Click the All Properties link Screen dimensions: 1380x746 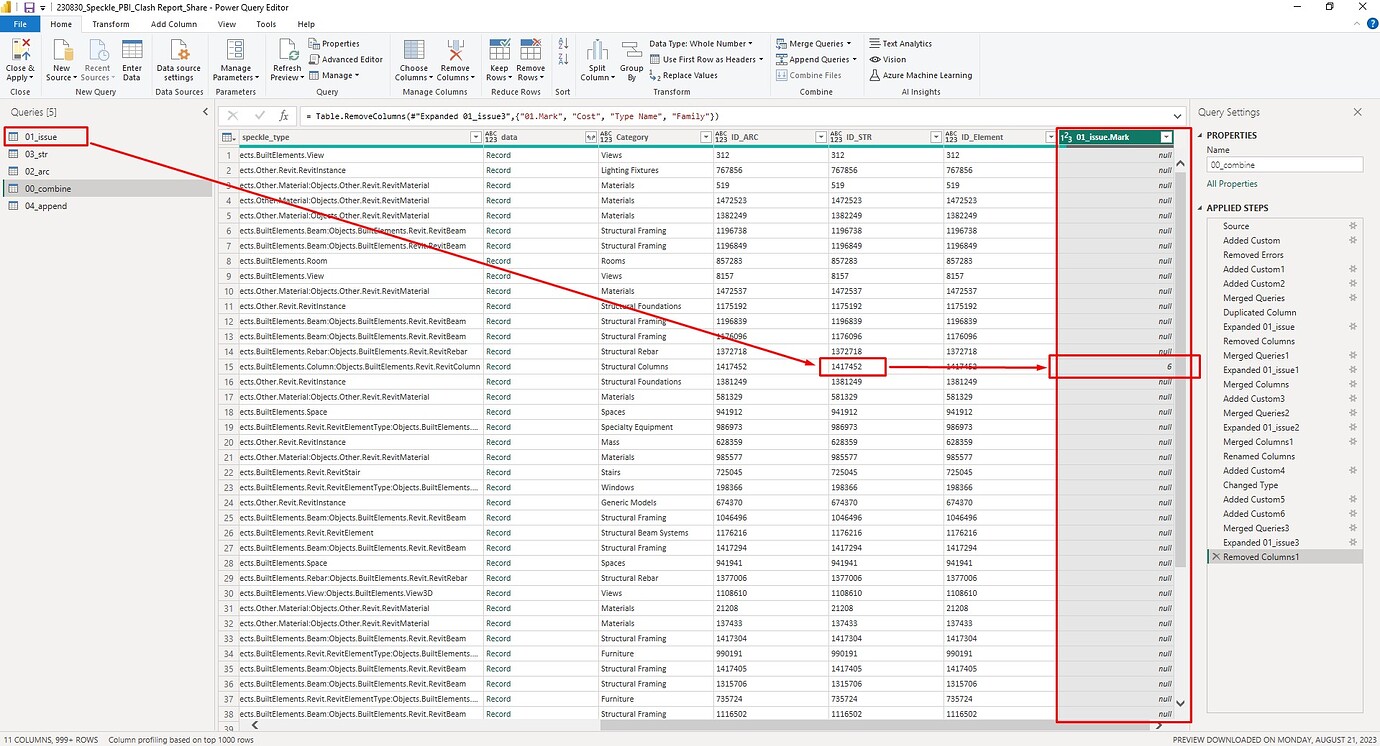point(1231,184)
